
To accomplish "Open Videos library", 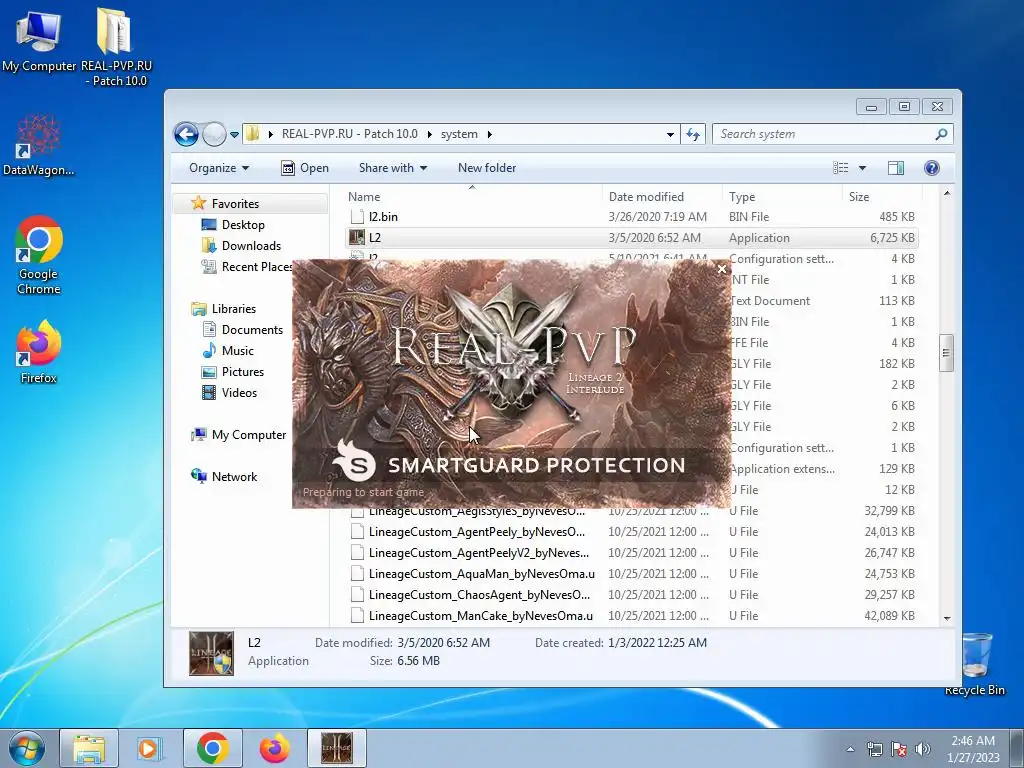I will [229, 392].
